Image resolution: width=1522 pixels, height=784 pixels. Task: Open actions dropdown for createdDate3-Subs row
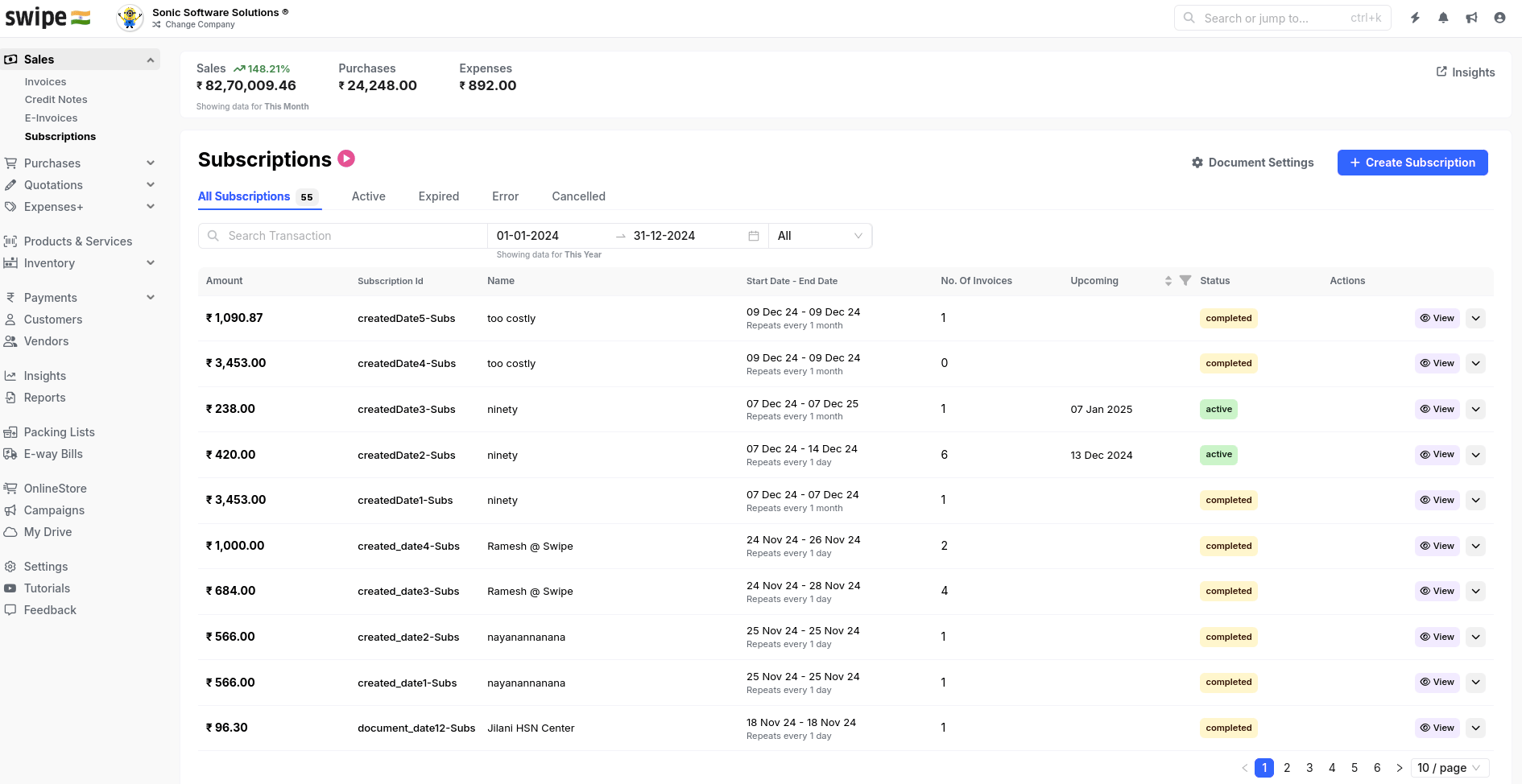point(1475,409)
